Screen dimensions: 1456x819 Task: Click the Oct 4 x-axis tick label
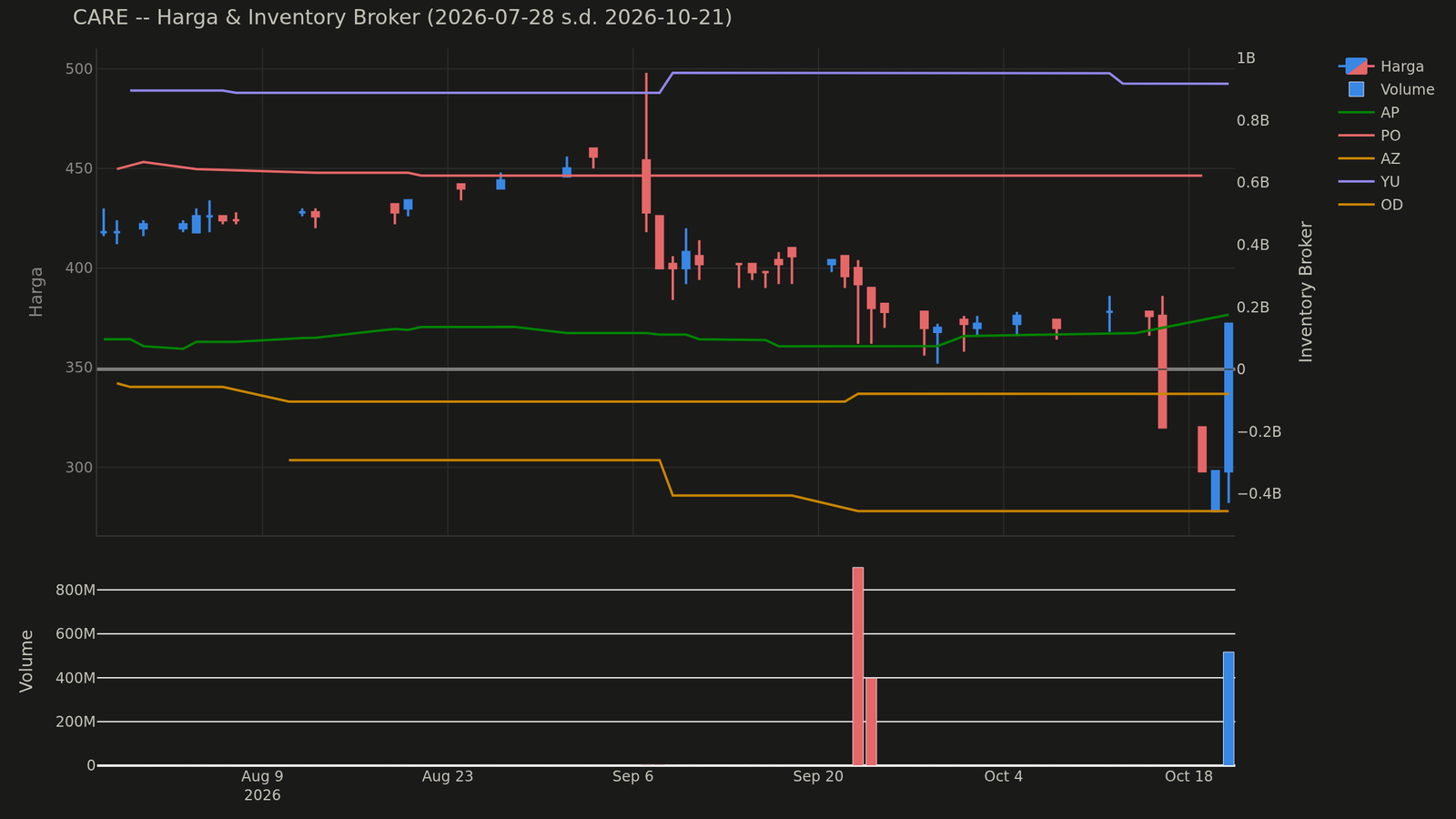coord(1004,776)
